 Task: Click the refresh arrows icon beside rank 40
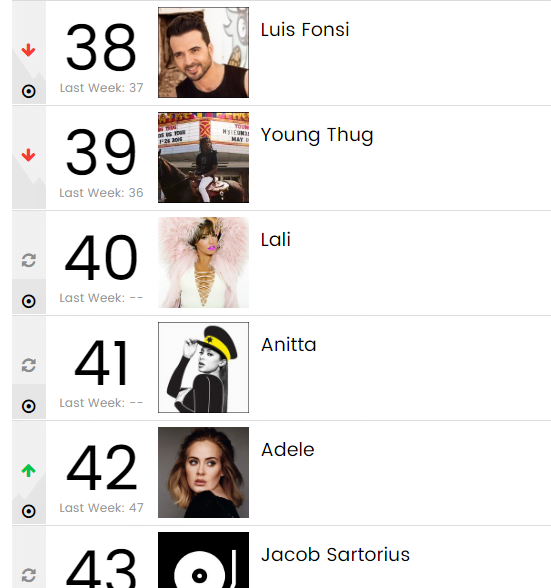(29, 260)
